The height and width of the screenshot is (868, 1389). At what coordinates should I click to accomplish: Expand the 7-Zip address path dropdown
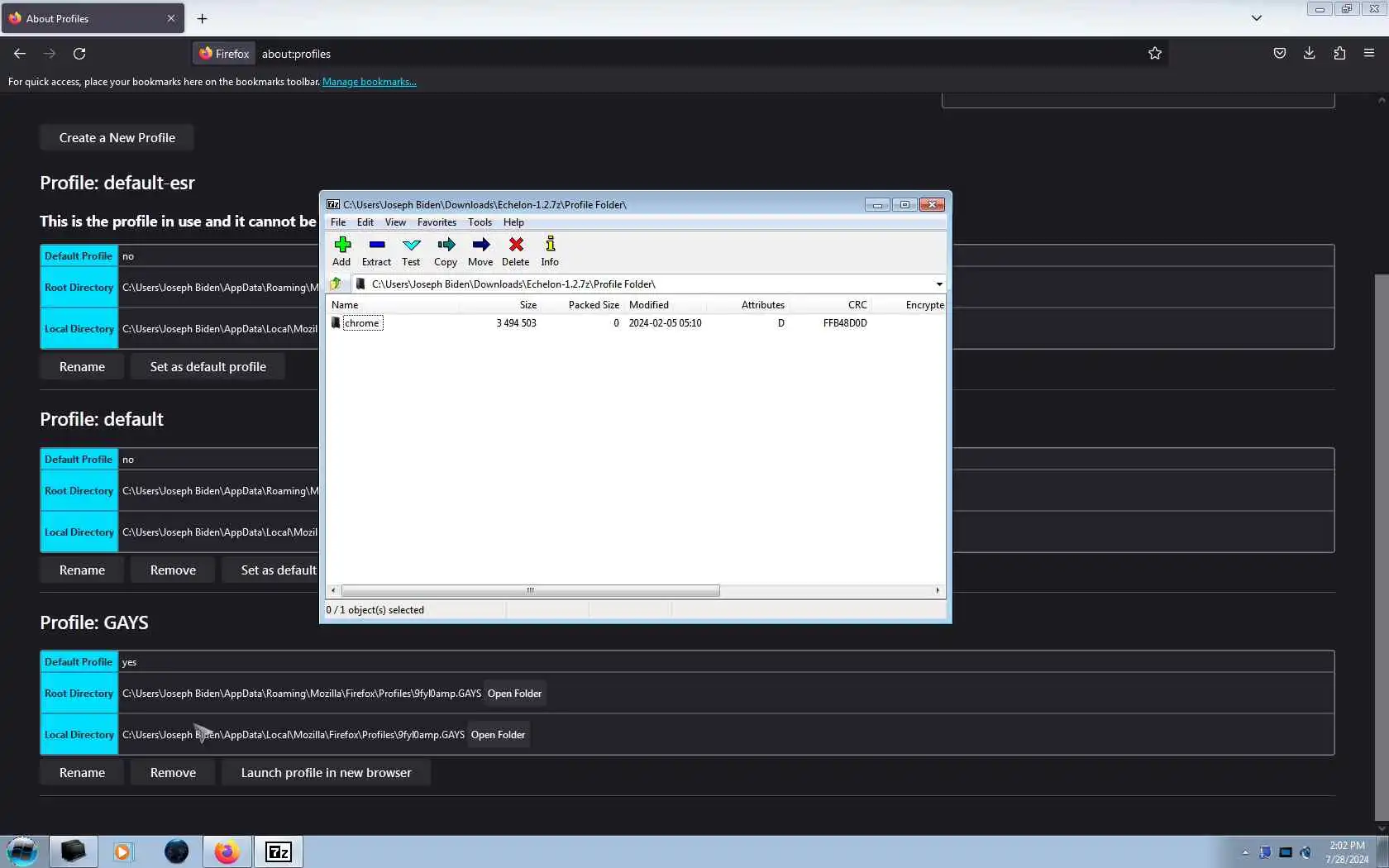click(x=939, y=284)
